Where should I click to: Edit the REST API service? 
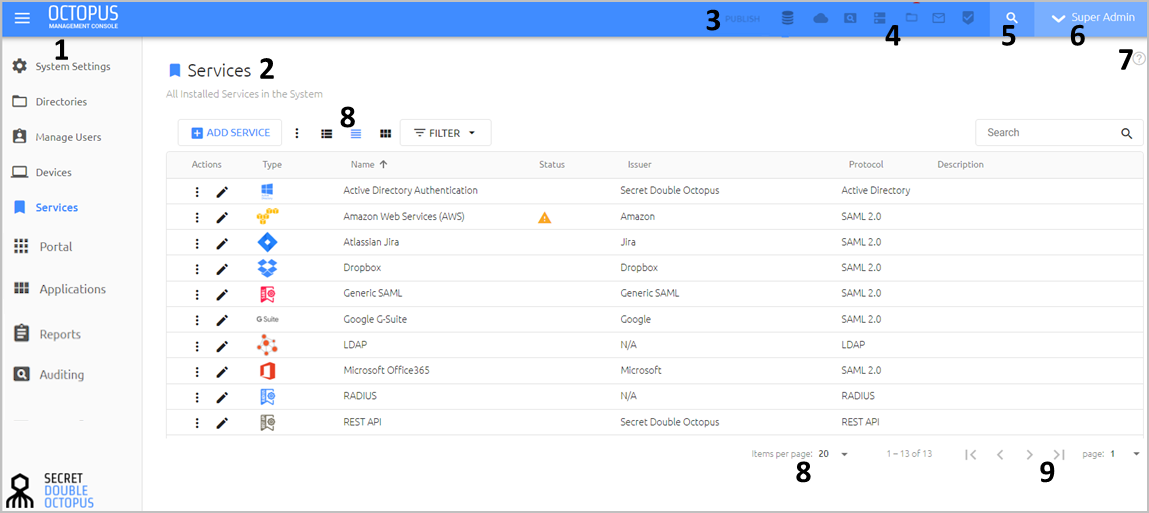click(222, 423)
